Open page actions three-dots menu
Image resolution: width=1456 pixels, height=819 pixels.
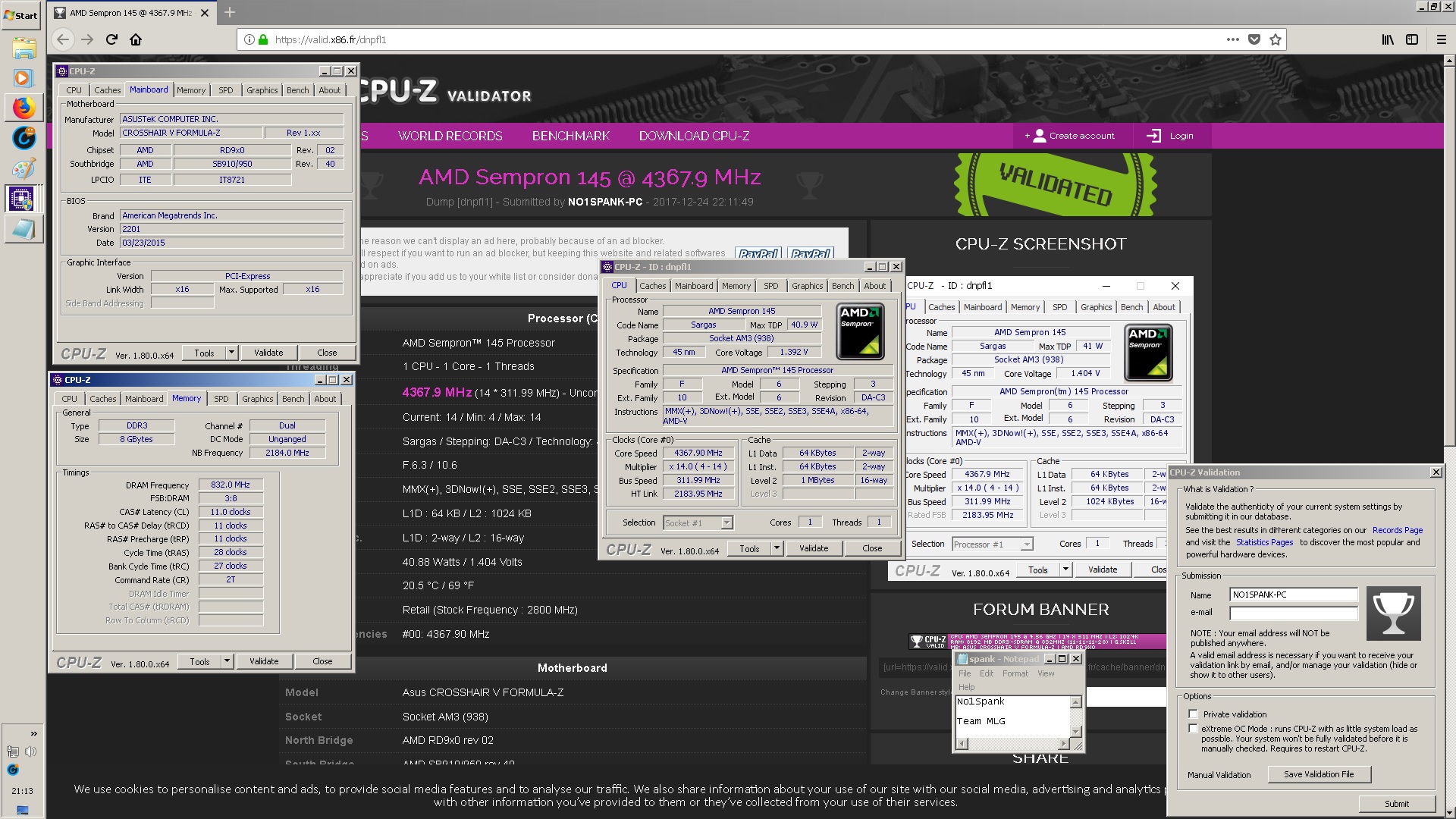coord(1233,39)
